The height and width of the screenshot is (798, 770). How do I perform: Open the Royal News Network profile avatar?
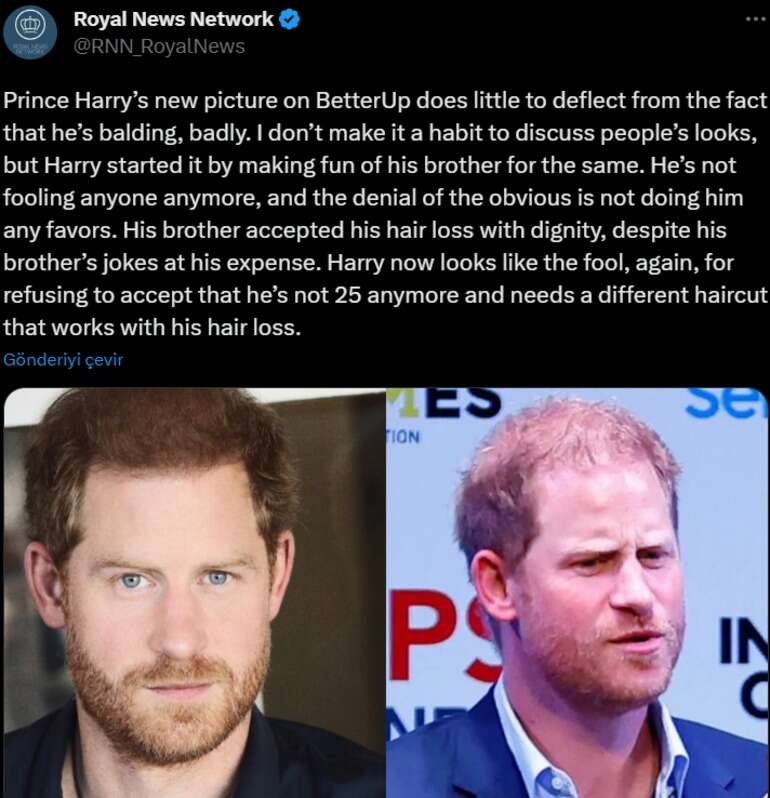click(30, 32)
